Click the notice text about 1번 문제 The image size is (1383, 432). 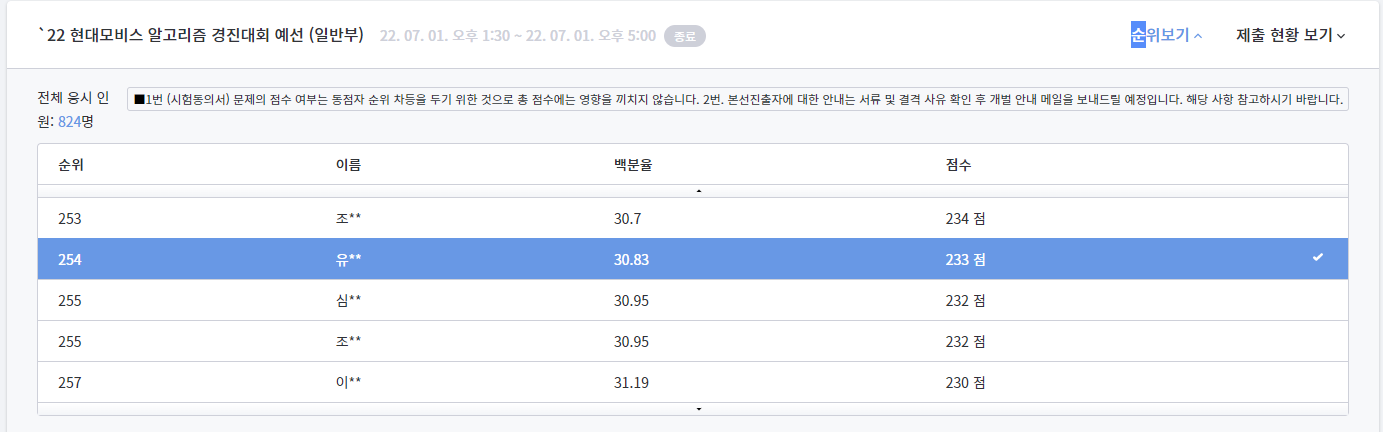(738, 100)
